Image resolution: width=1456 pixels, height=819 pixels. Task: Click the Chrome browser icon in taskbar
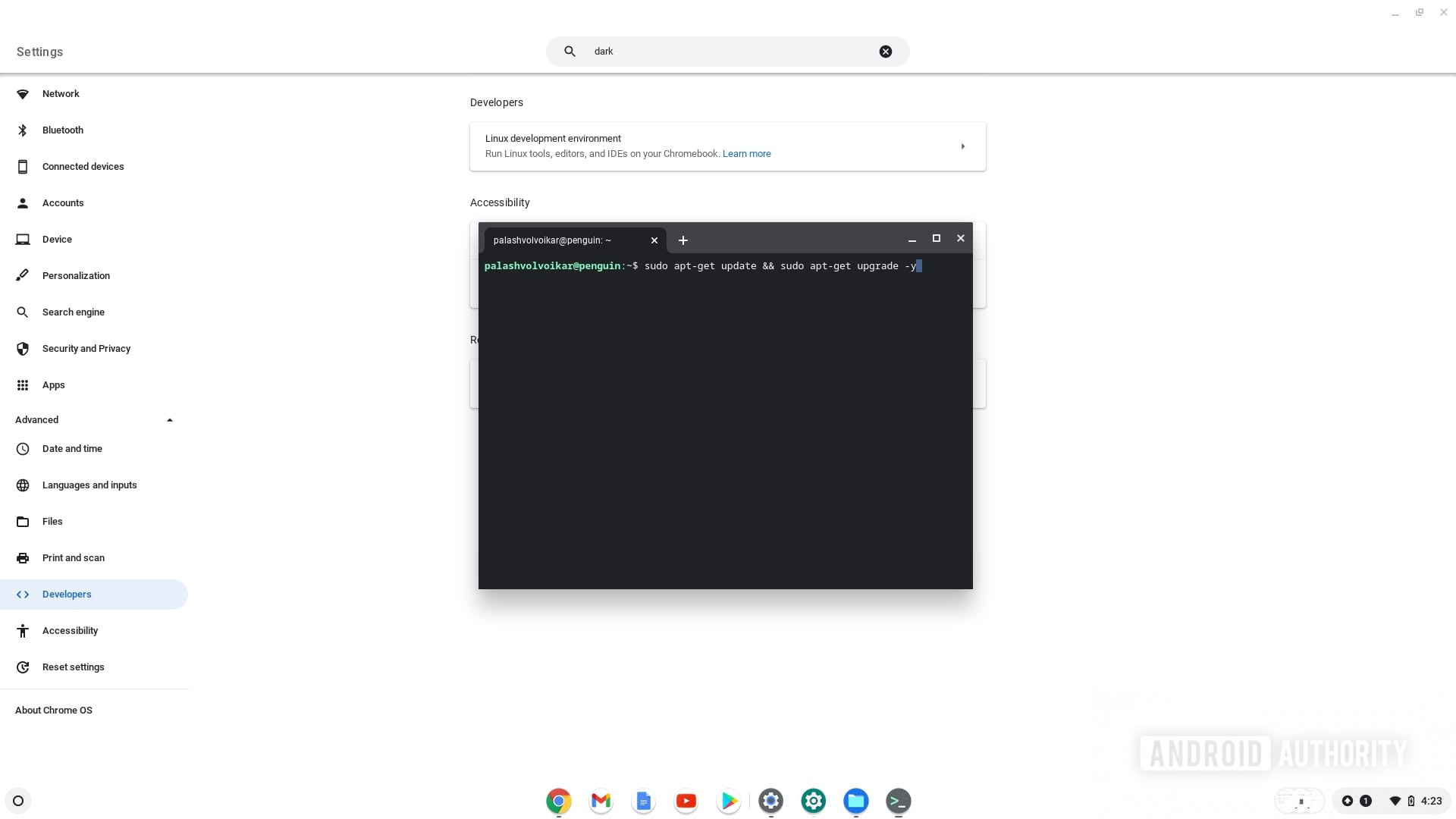tap(557, 800)
